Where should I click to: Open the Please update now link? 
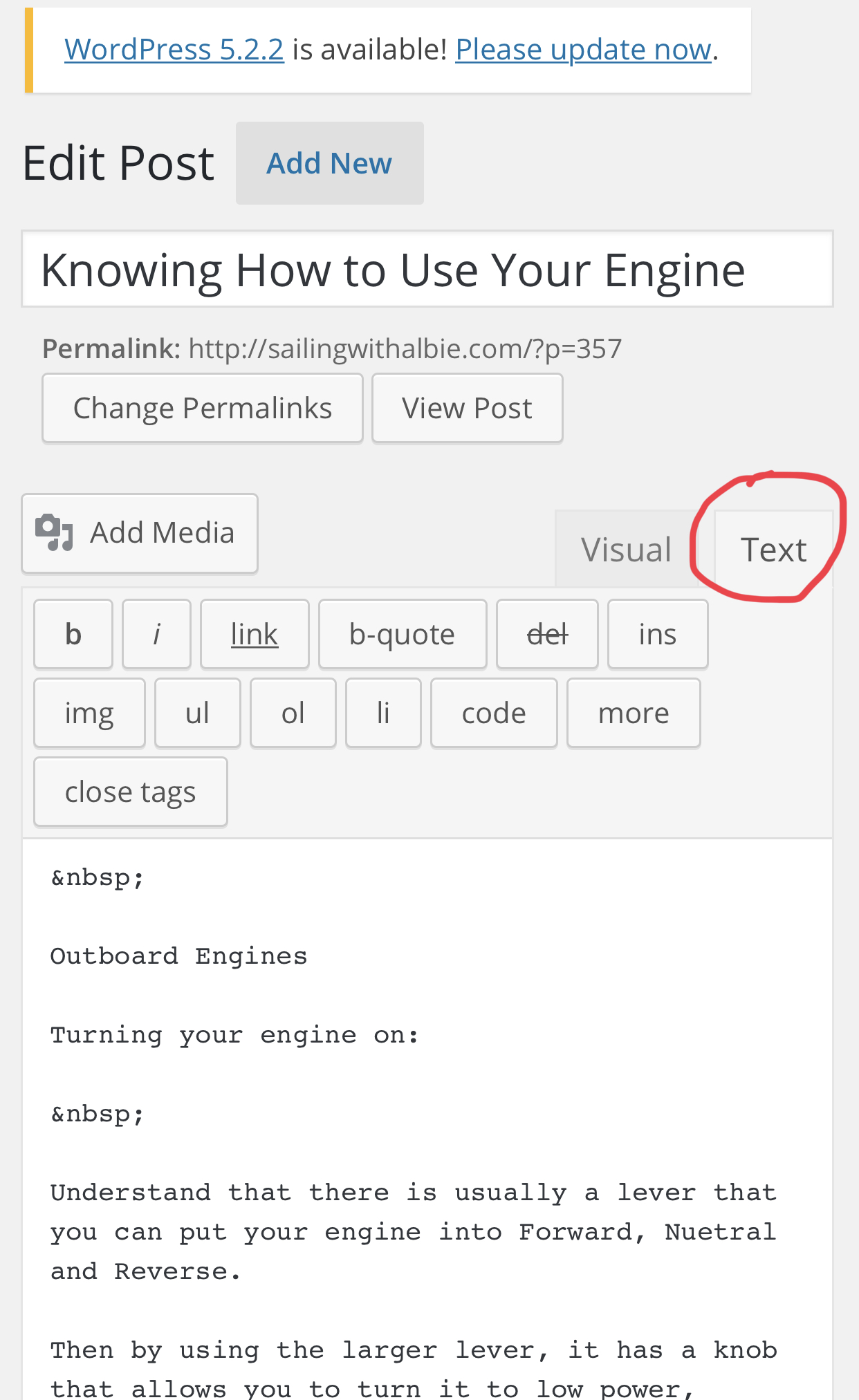click(583, 50)
